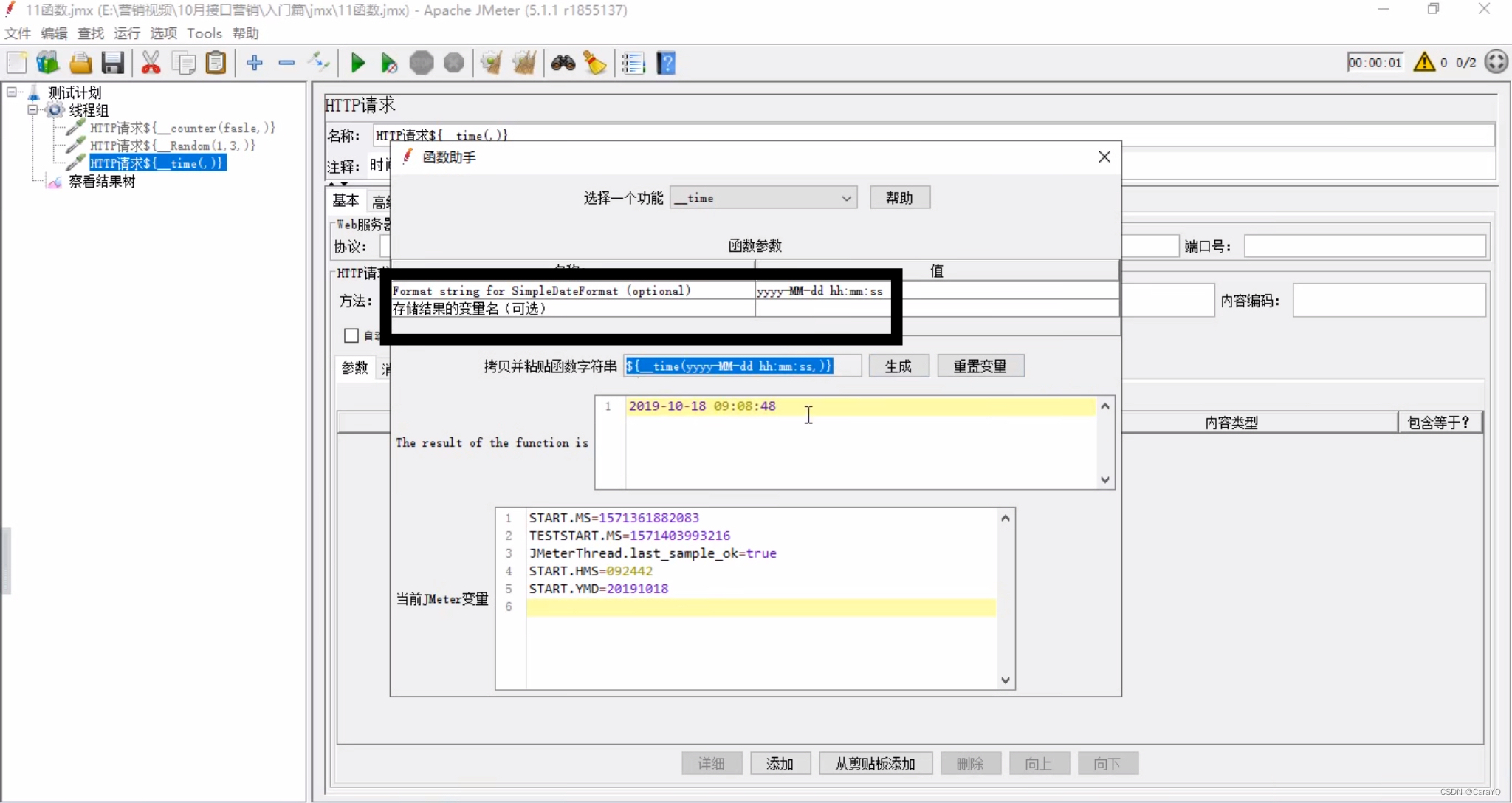Select 察看结果树 tree item
Screen dimensions: 1512x803
click(102, 182)
